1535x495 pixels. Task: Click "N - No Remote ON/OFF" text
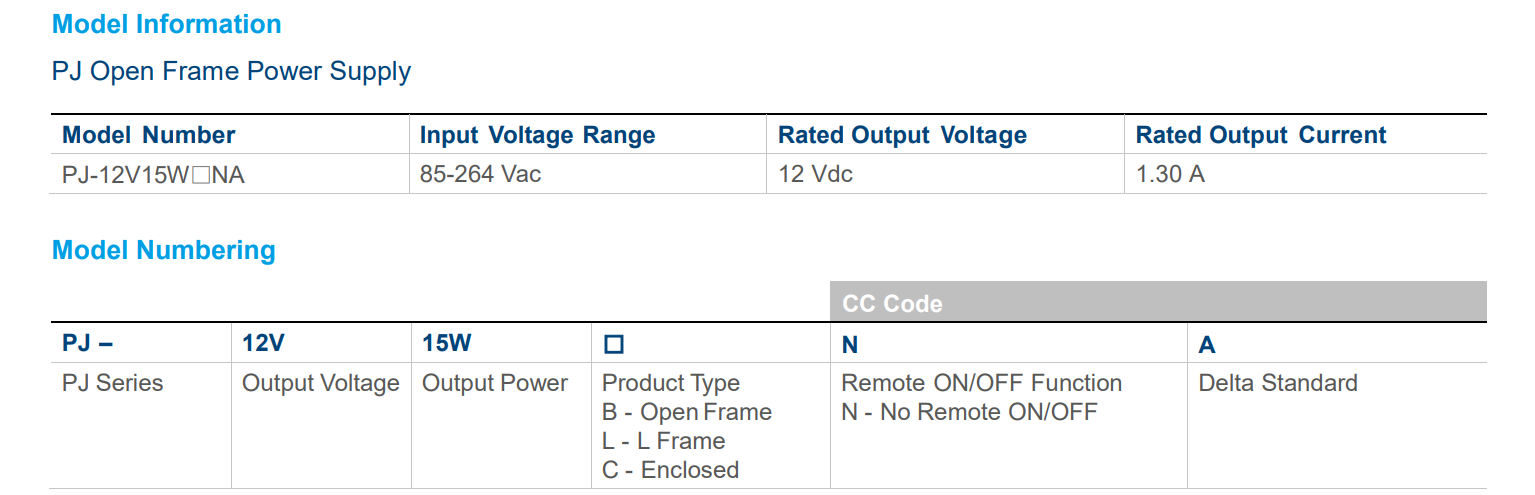(x=969, y=412)
